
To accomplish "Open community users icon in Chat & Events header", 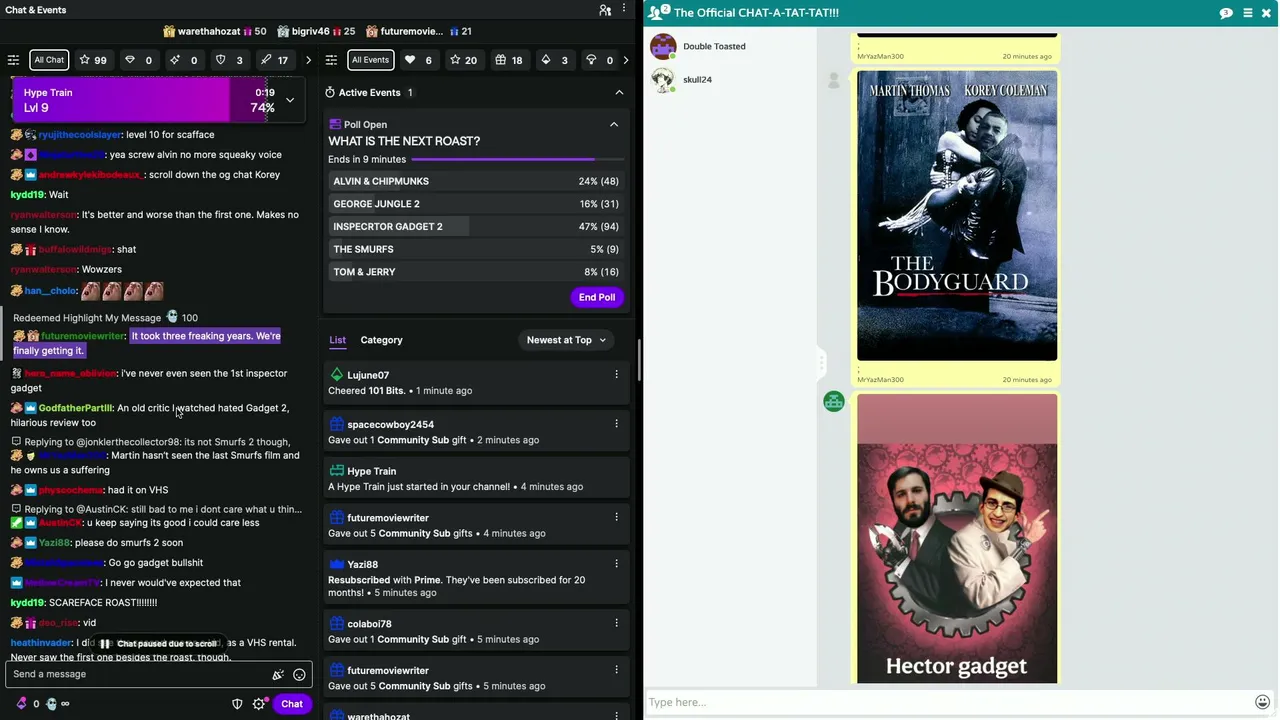I will 605,10.
